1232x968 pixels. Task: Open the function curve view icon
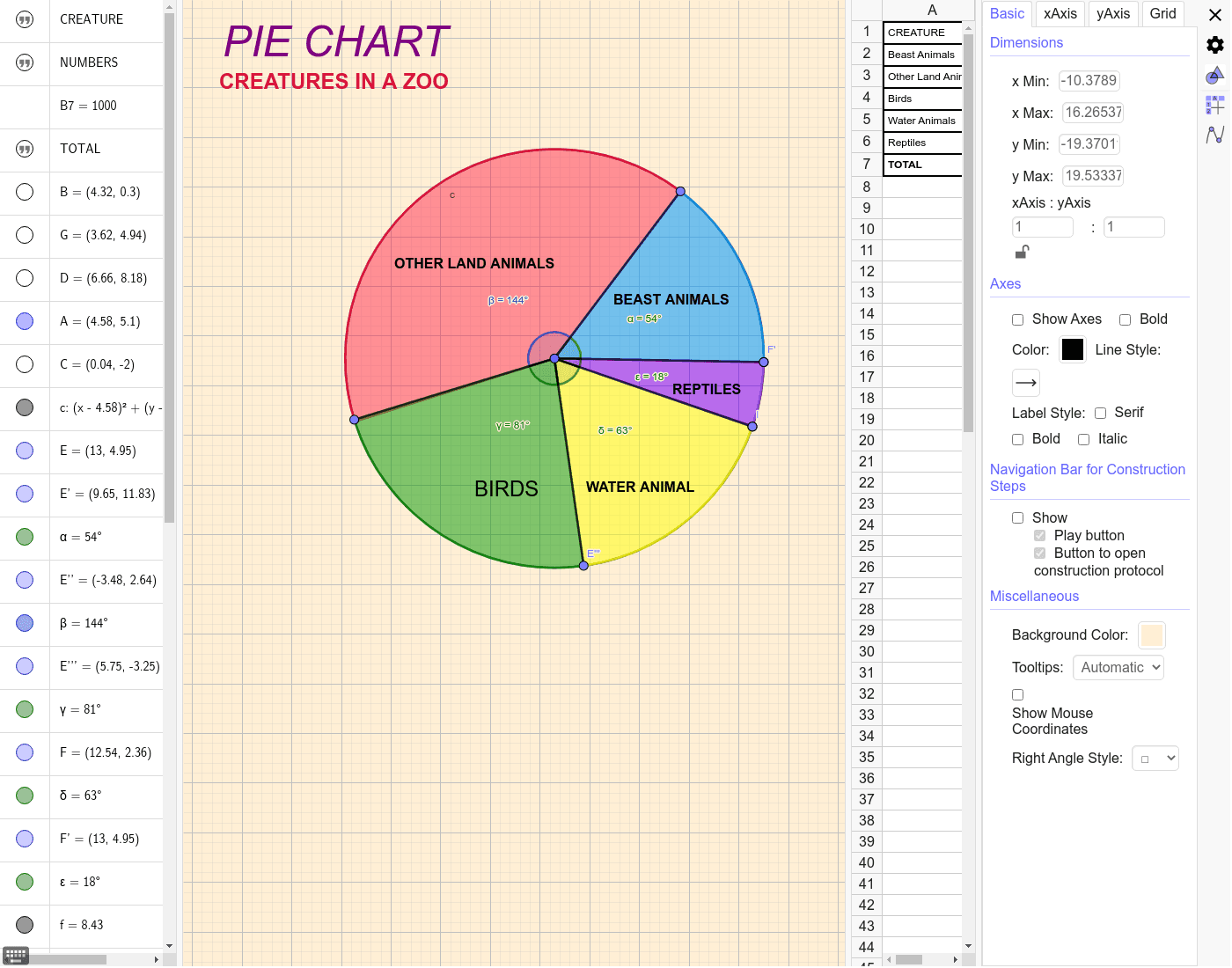(1214, 135)
